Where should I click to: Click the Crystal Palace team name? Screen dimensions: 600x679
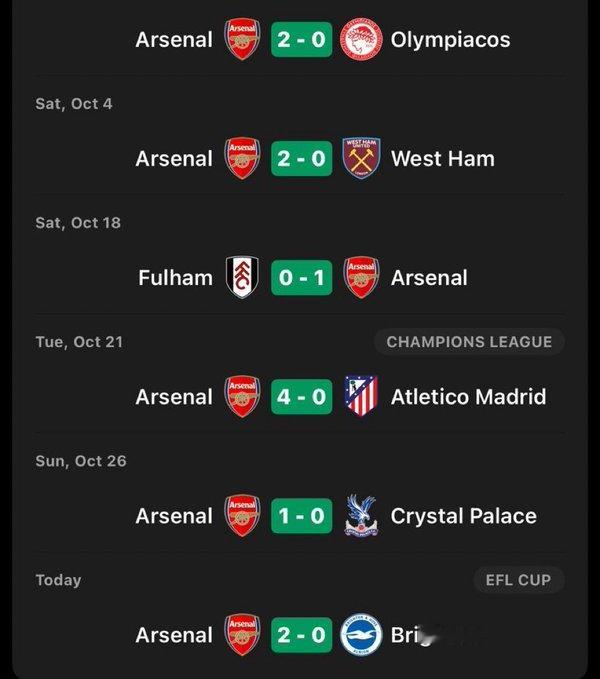(x=463, y=516)
